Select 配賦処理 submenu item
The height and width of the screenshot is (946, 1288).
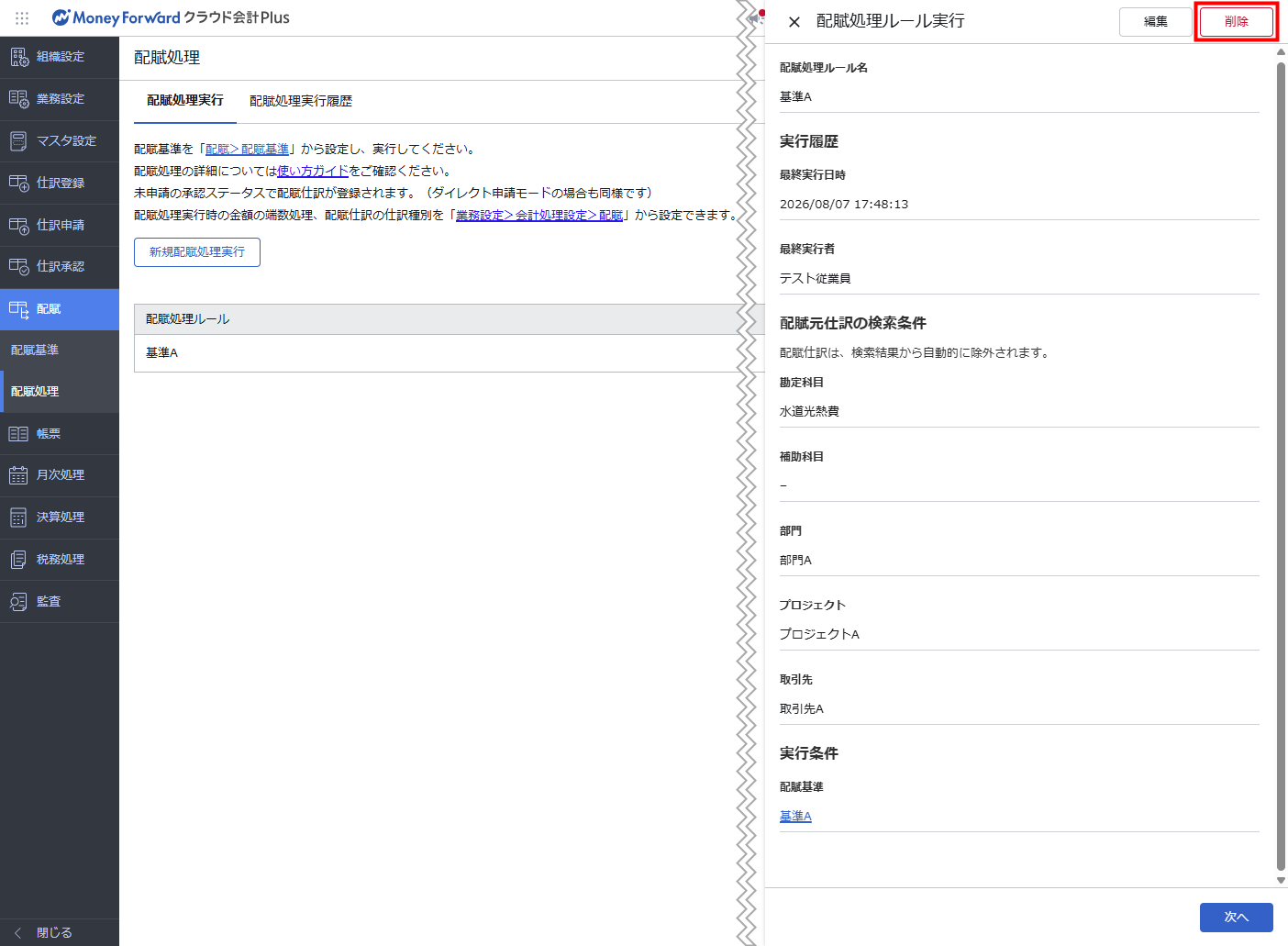coord(60,392)
